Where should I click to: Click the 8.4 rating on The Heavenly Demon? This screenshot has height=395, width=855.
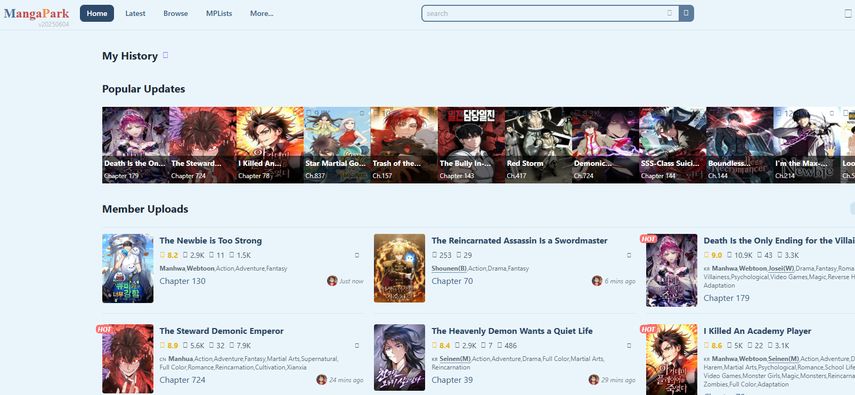coord(441,345)
